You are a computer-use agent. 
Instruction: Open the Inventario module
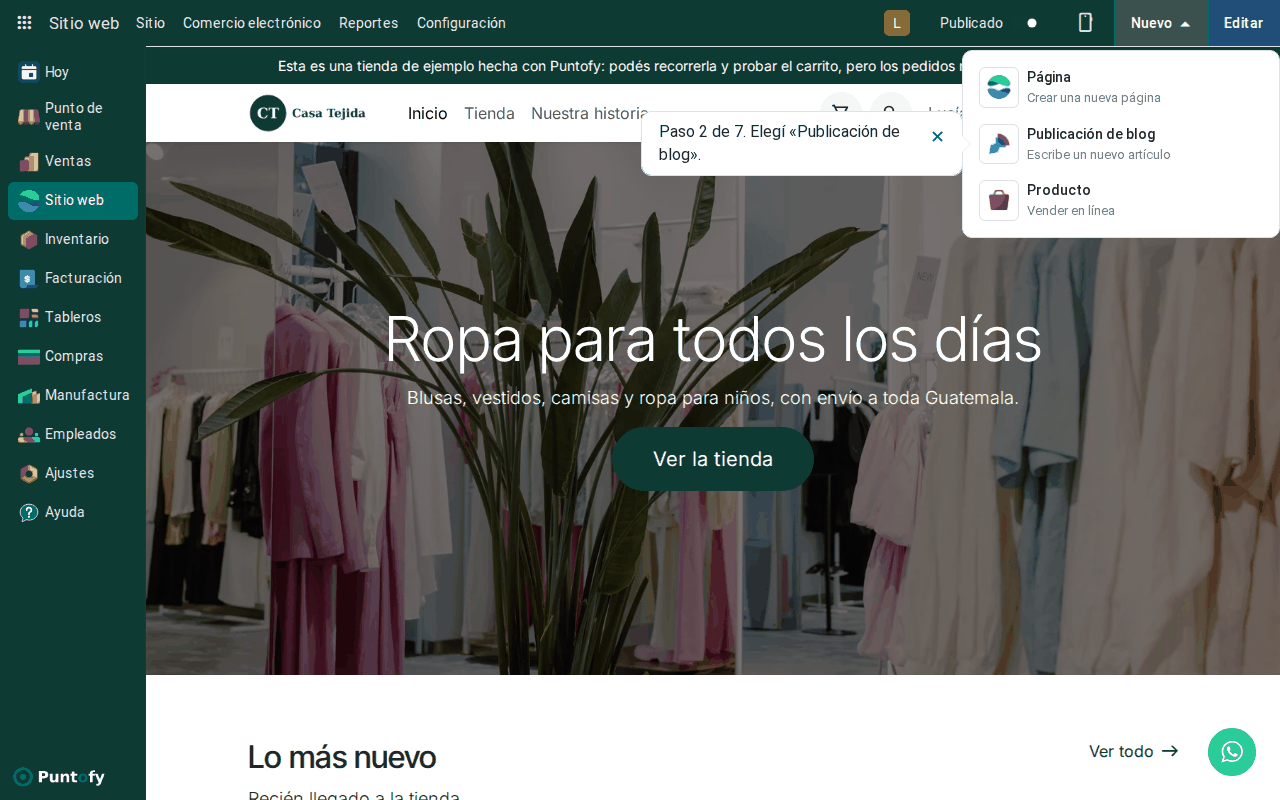(73, 239)
